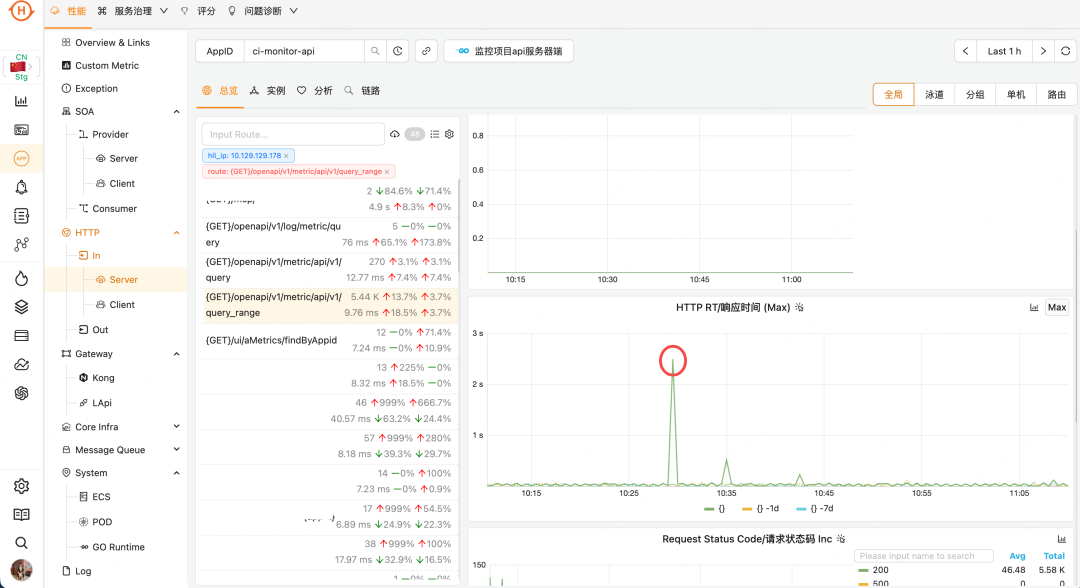Viewport: 1080px width, 588px height.
Task: Click the cloud download icon beside Input Route
Action: pos(395,134)
